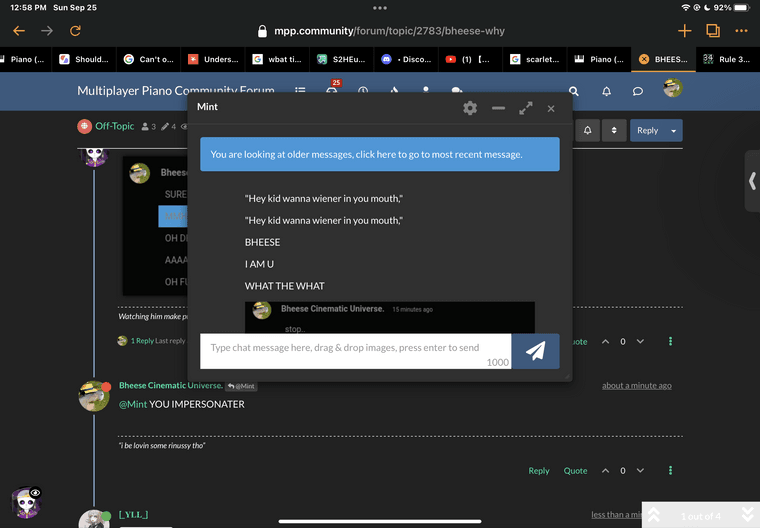Image resolution: width=760 pixels, height=528 pixels.
Task: Upvote Bheese Cinematic Universe's post
Action: click(x=605, y=470)
